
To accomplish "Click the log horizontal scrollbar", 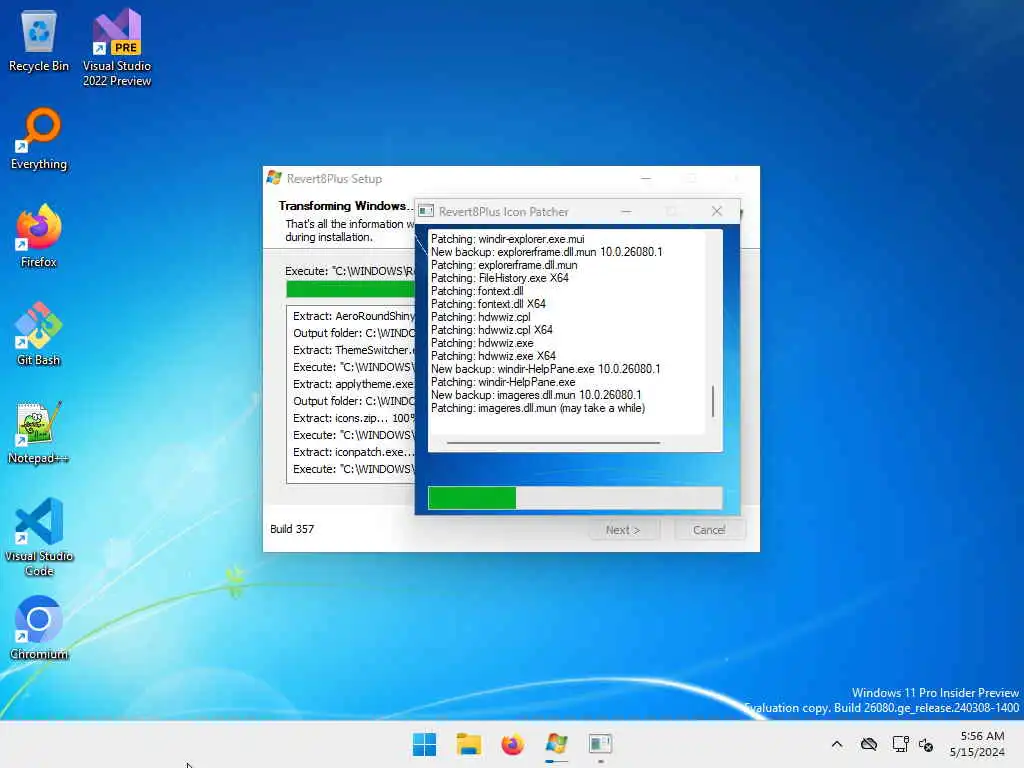I will [553, 443].
